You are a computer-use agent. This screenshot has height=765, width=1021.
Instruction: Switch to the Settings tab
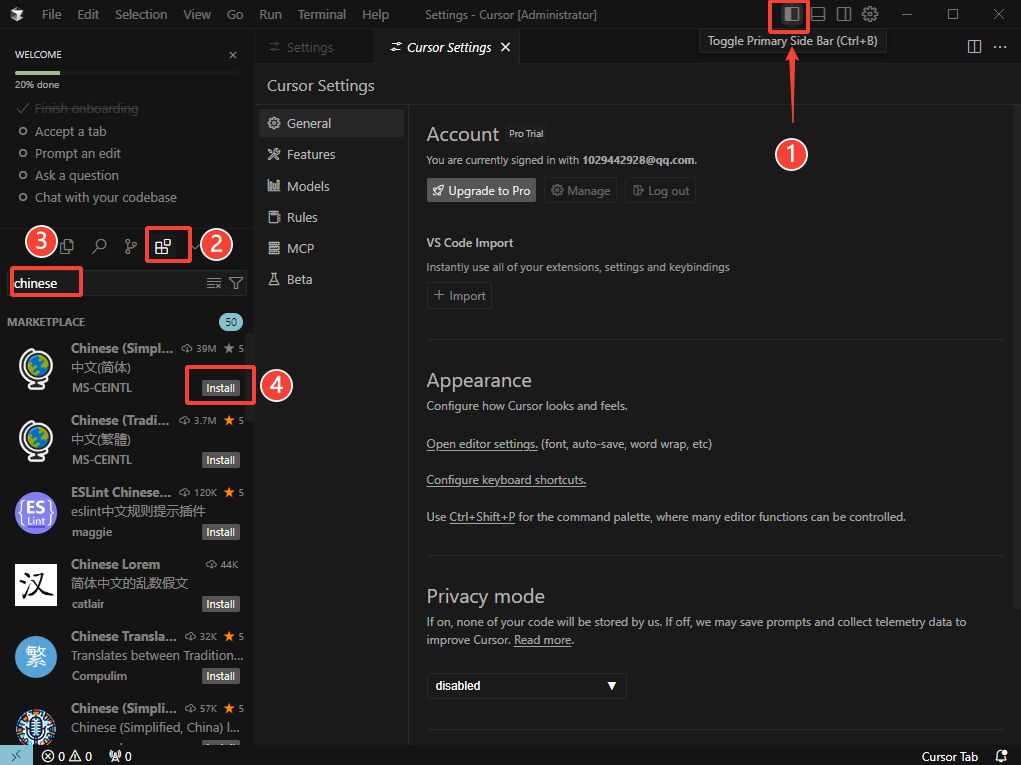315,47
